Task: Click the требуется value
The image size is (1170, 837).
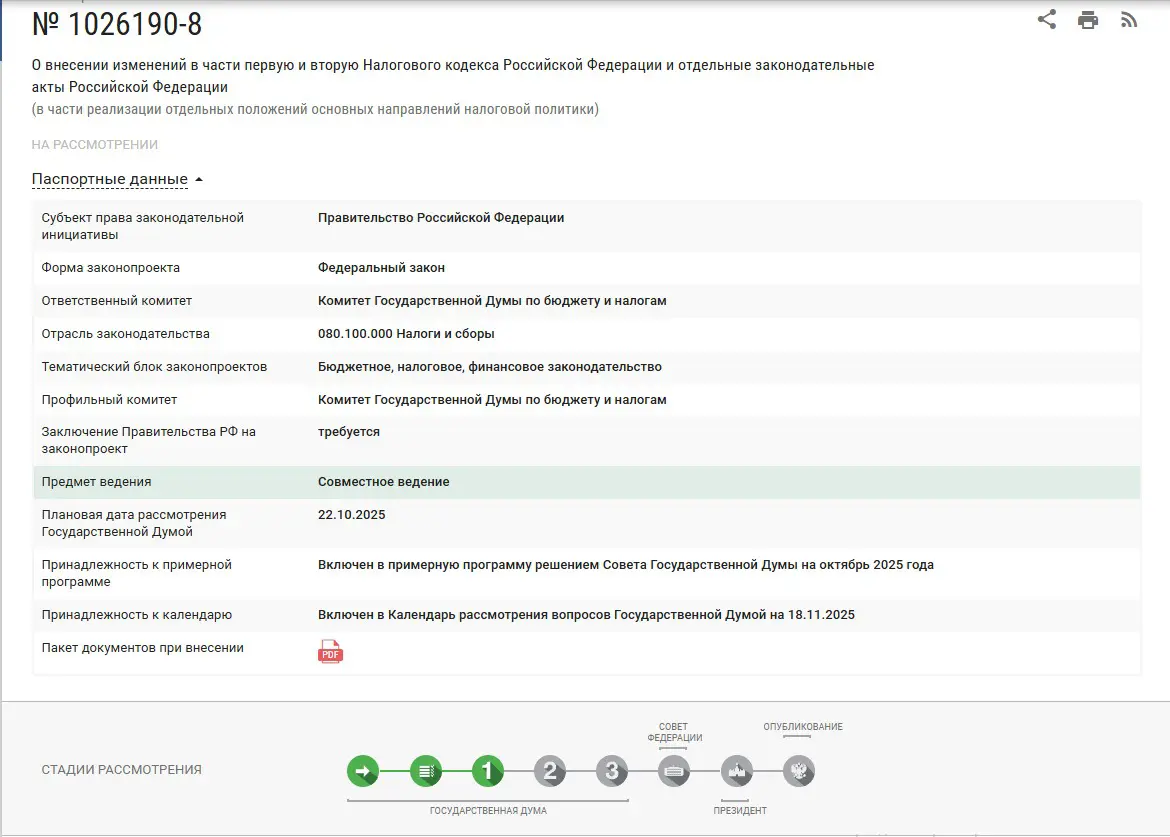Action: point(348,432)
